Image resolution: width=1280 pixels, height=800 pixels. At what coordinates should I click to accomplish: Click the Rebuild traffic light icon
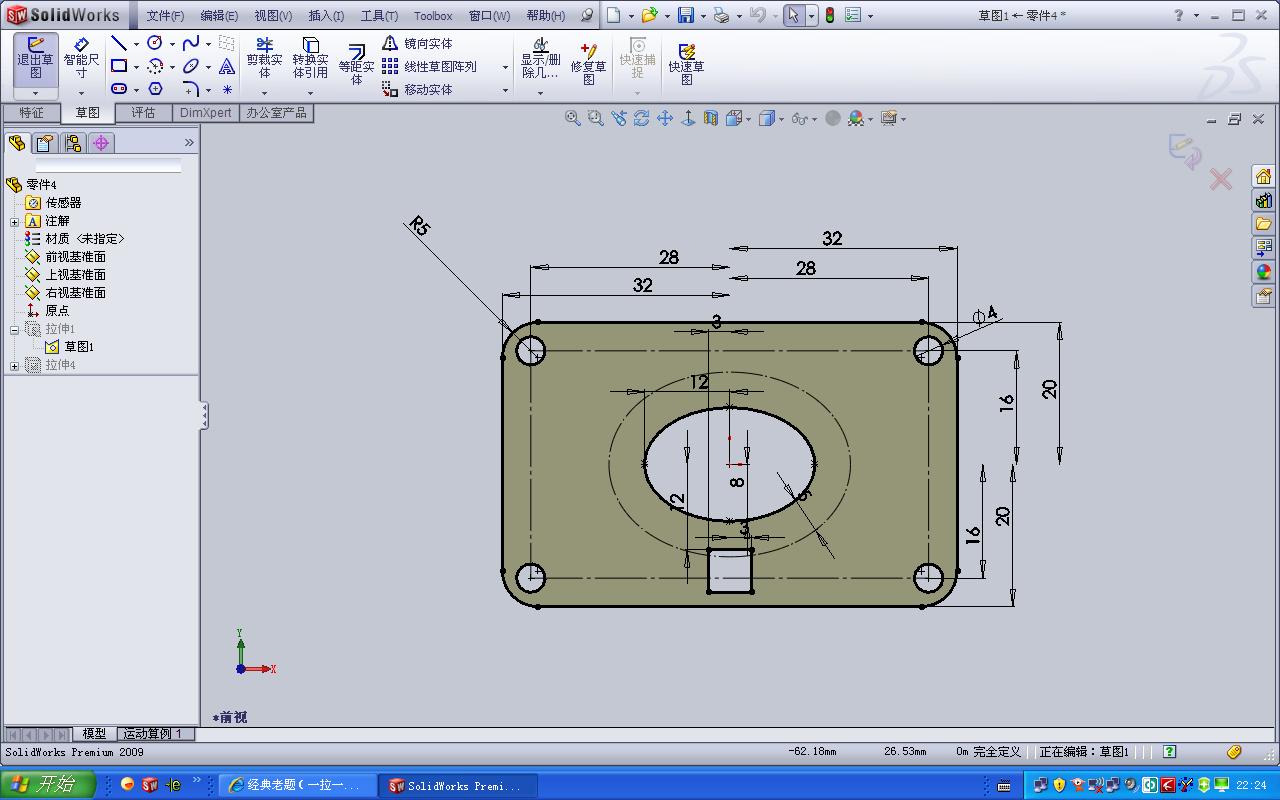(x=829, y=15)
